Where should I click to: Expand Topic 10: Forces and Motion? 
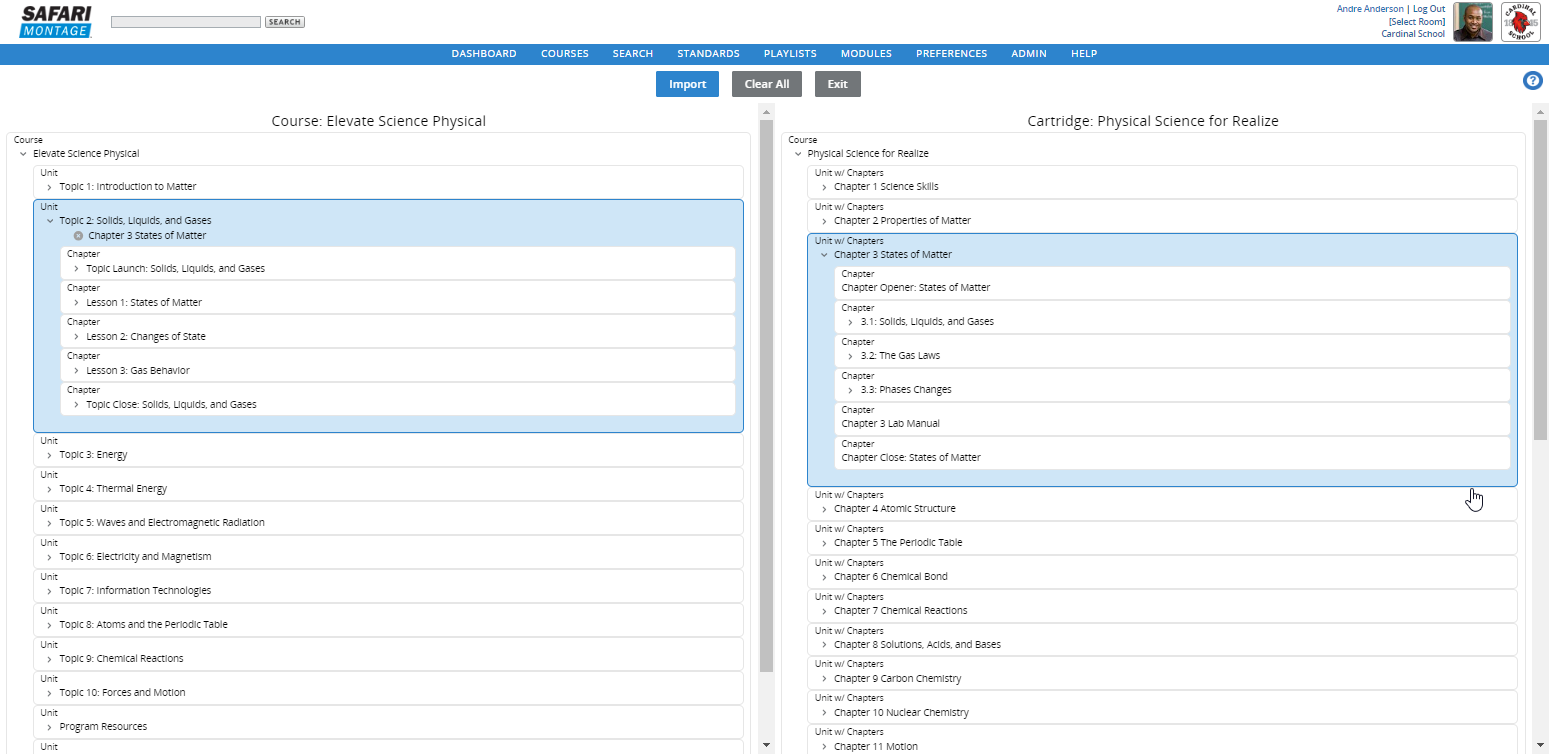[49, 693]
